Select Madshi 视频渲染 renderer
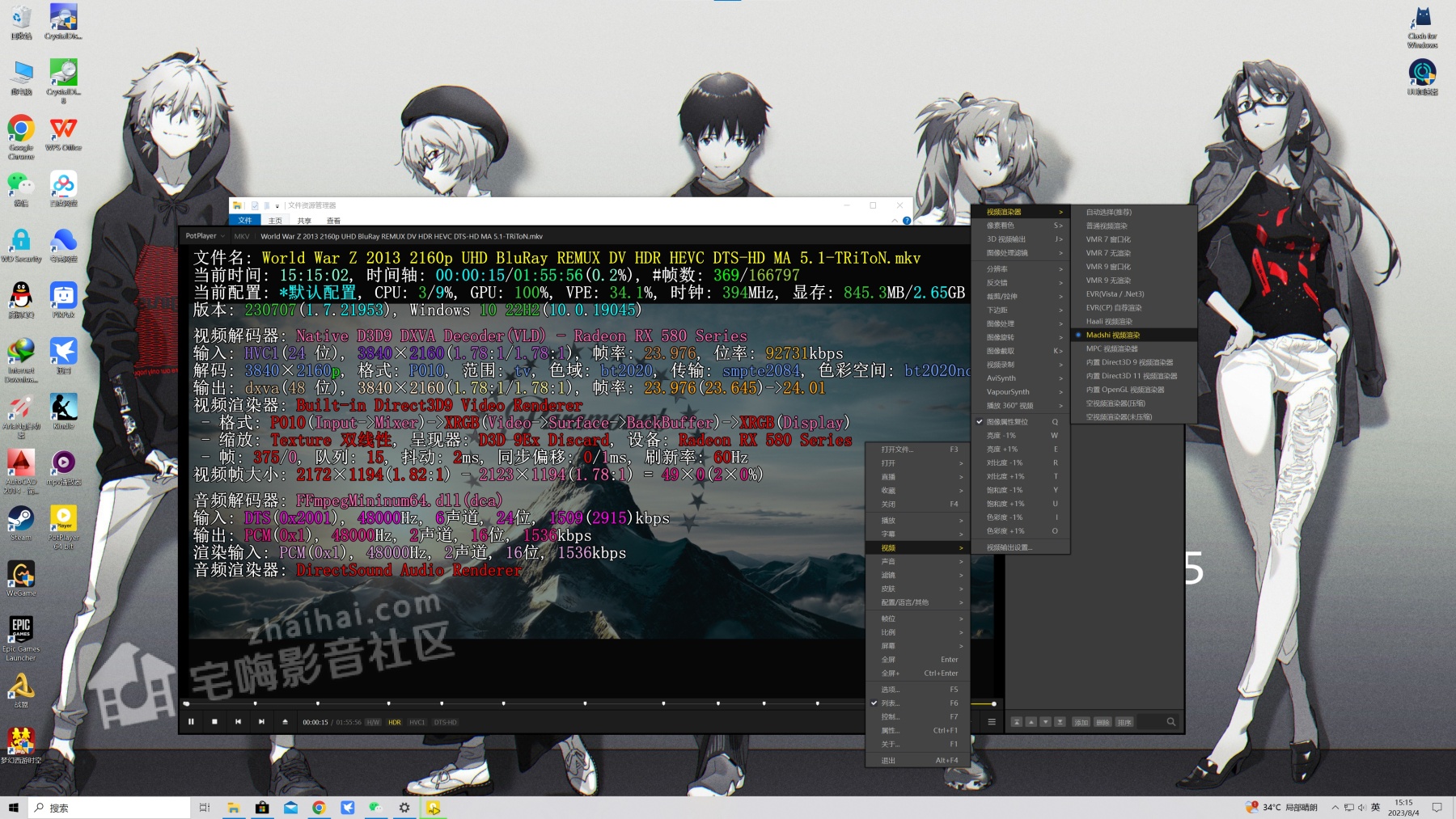This screenshot has height=819, width=1456. pyautogui.click(x=1134, y=335)
